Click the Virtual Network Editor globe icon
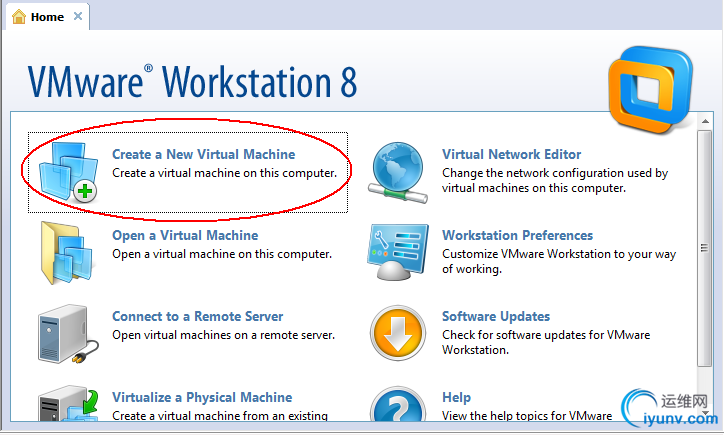The width and height of the screenshot is (724, 435). tap(398, 173)
